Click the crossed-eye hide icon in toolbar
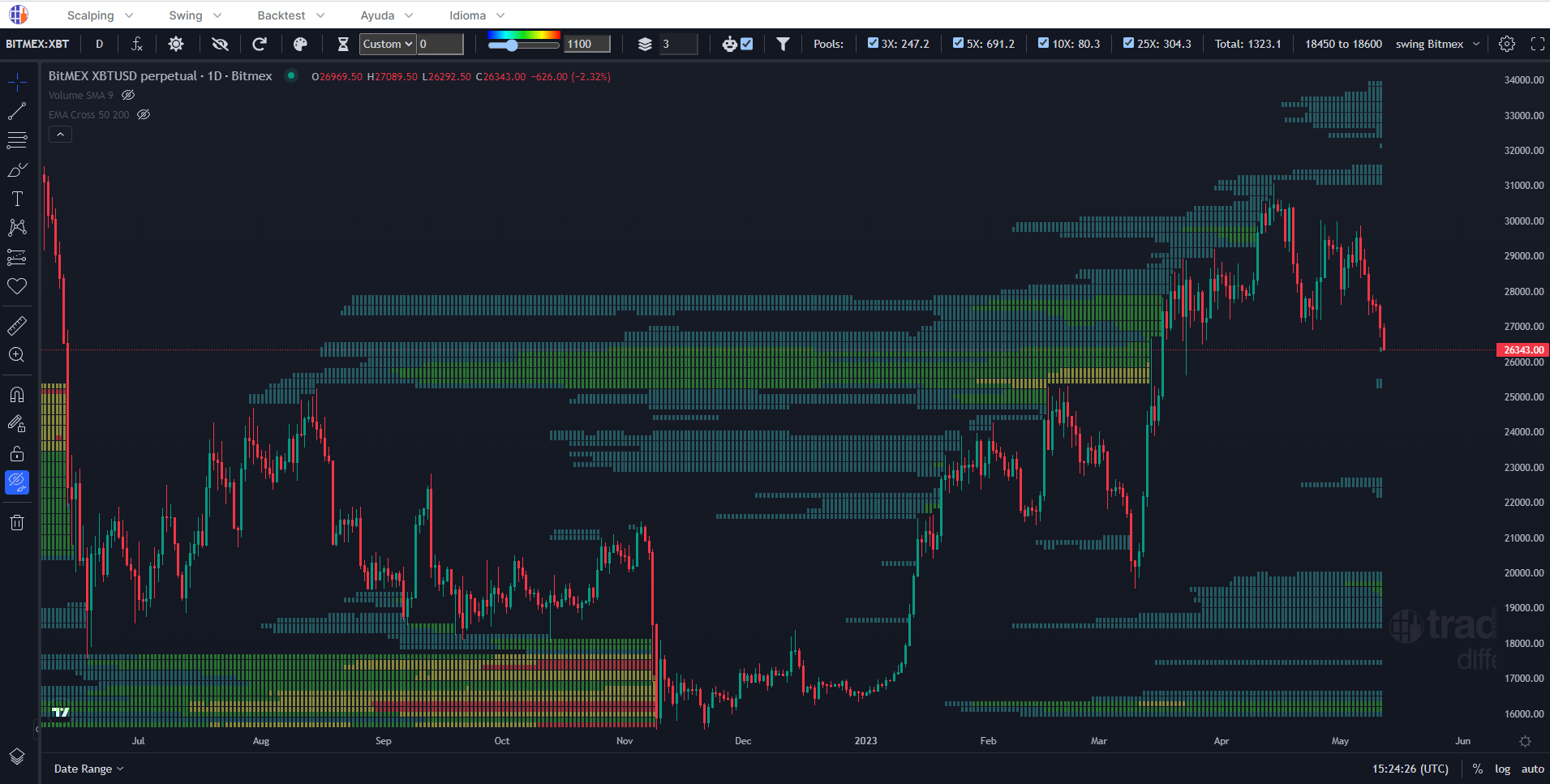 220,44
